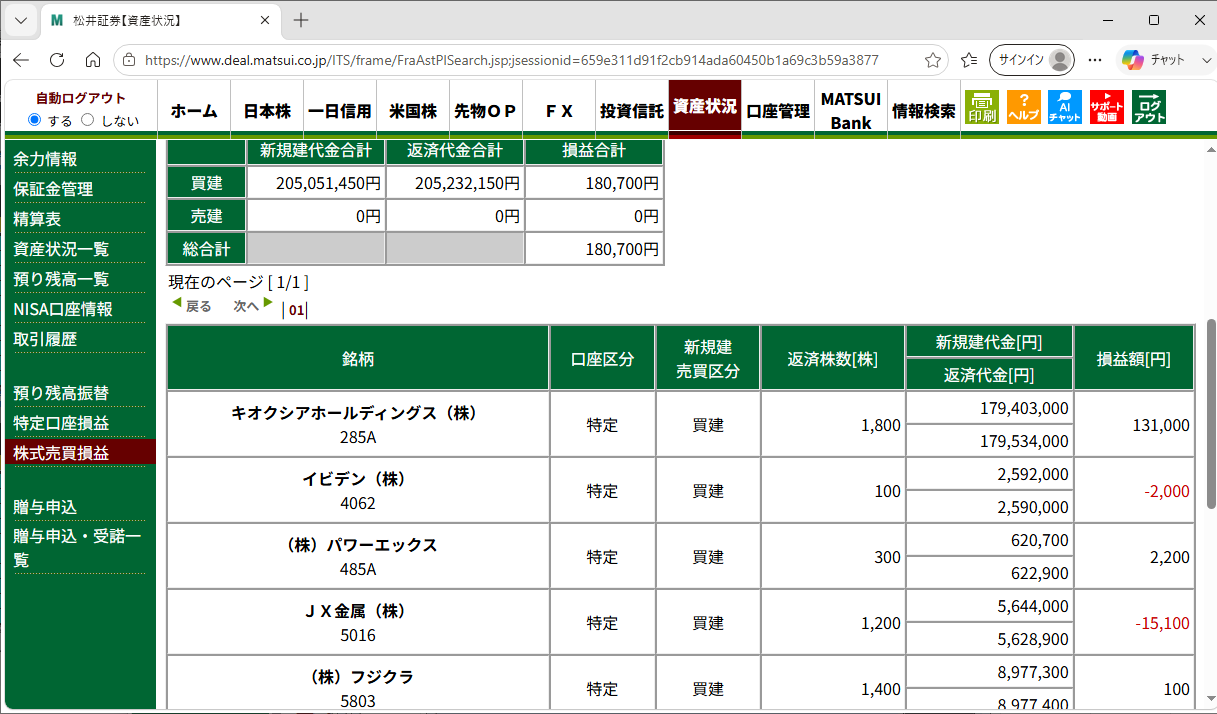The width and height of the screenshot is (1217, 714).
Task: Open 特定口座損益 in the sidebar
Action: click(x=61, y=423)
